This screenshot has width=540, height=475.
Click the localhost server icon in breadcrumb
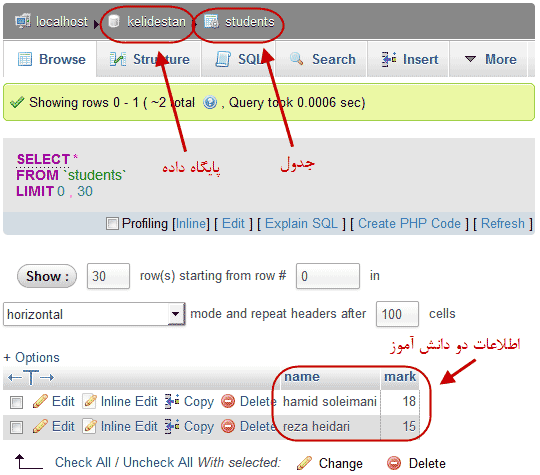coord(23,21)
